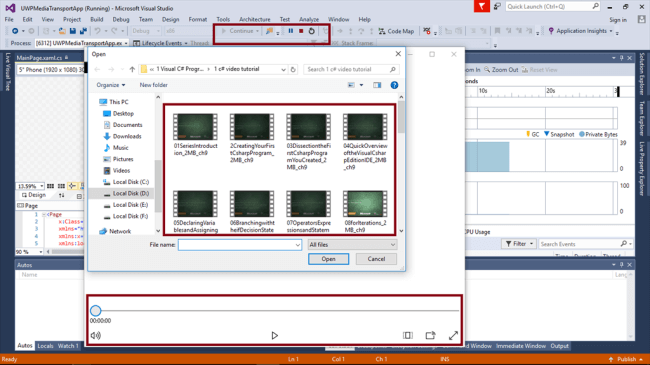Open Code Map from the toolbar
Image resolution: width=650 pixels, height=365 pixels.
(x=397, y=31)
